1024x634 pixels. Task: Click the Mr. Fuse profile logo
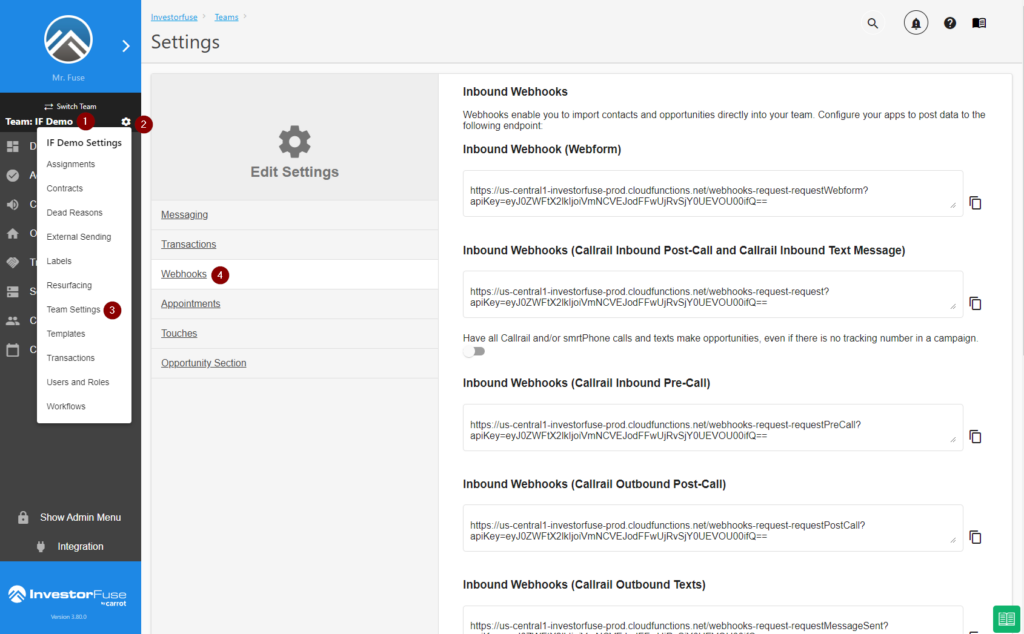69,39
